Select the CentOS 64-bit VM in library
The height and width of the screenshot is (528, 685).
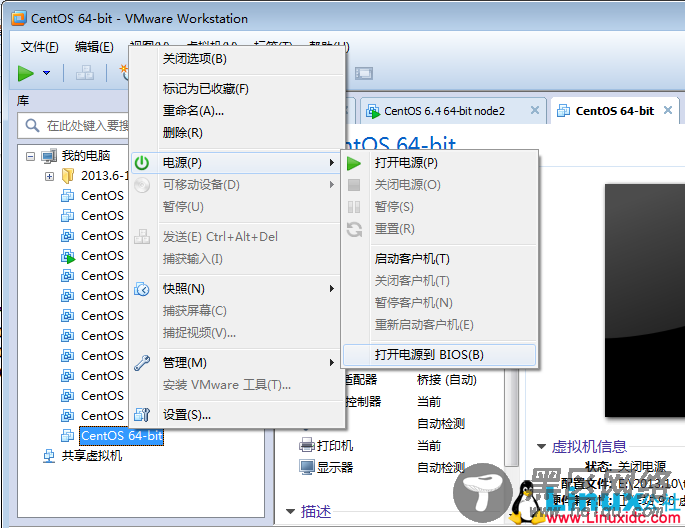click(x=121, y=435)
